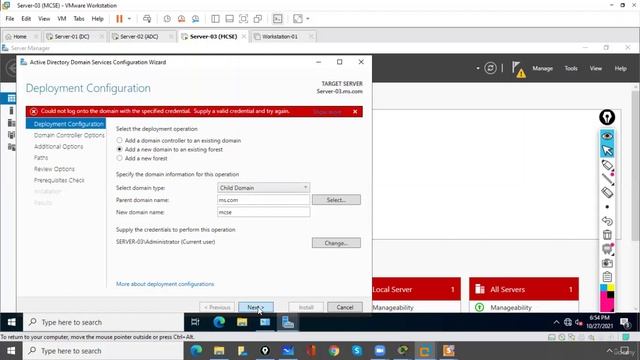Click the Server Manager refresh icon
Image resolution: width=640 pixels, height=360 pixels.
point(490,68)
